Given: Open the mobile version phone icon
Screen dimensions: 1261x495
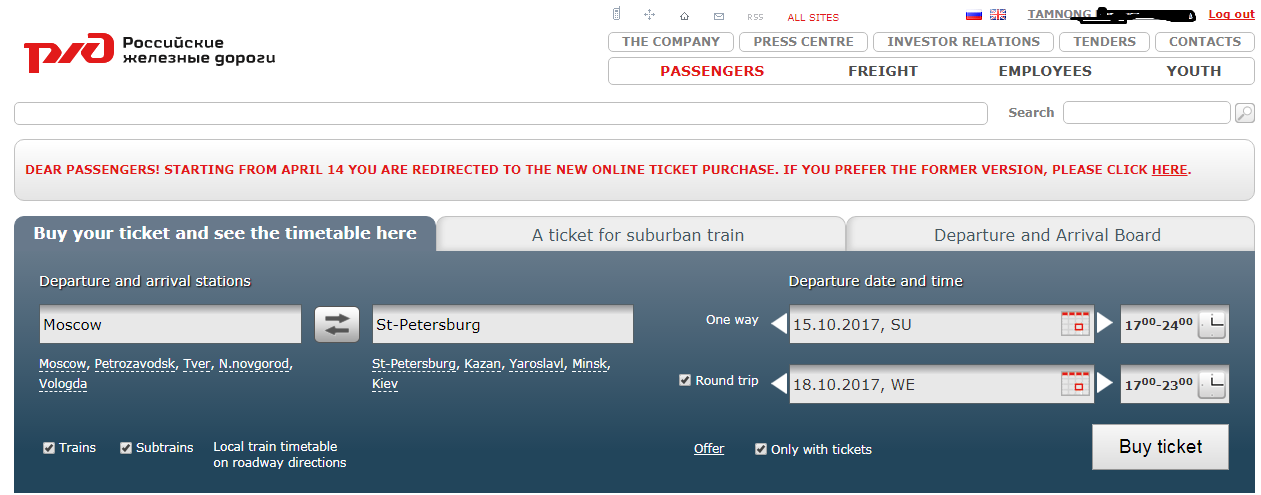Looking at the screenshot, I should [x=617, y=14].
